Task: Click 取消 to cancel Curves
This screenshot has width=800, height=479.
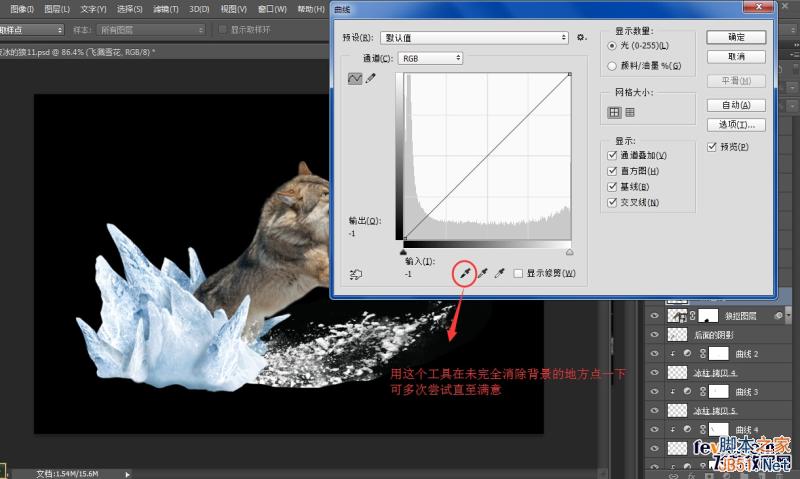Action: [x=736, y=57]
